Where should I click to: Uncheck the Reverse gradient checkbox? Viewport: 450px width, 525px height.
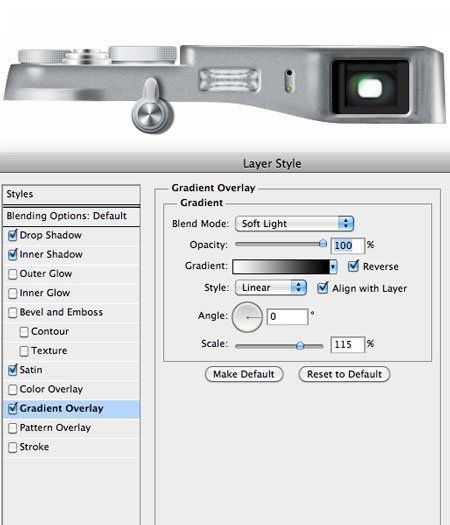(x=353, y=266)
